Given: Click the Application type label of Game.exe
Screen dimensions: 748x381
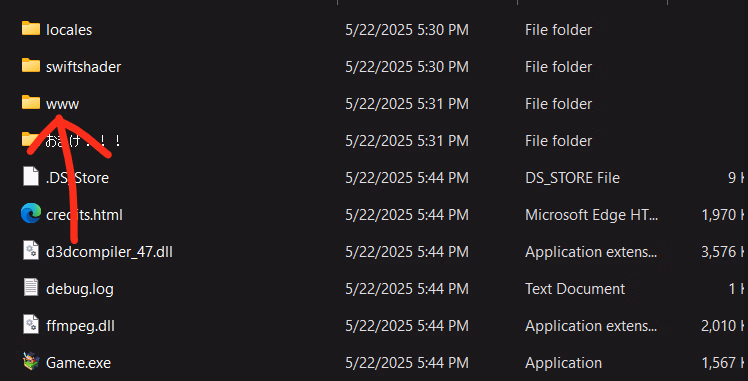Looking at the screenshot, I should [563, 363].
